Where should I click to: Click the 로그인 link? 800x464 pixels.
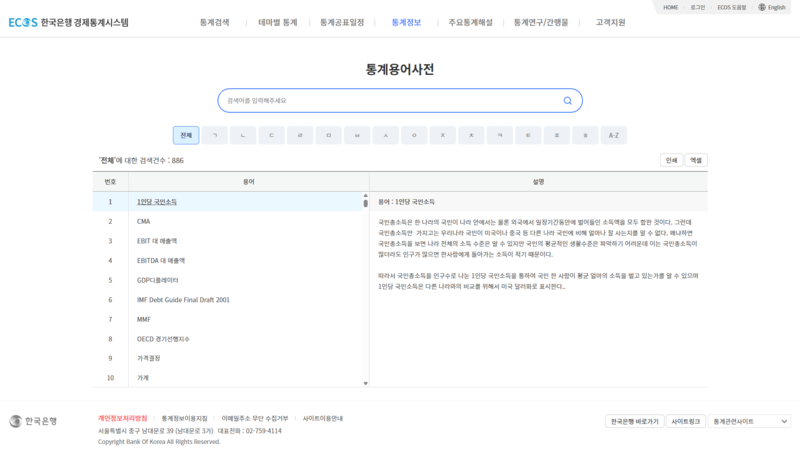(697, 7)
